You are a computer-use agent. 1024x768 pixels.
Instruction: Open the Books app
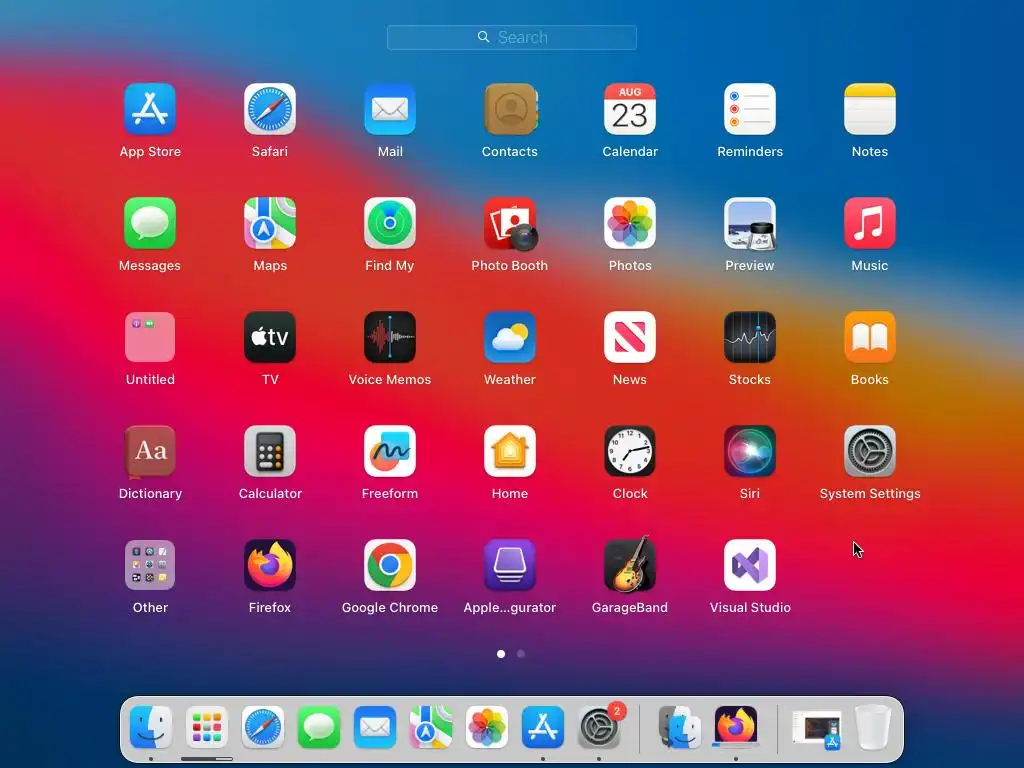point(870,337)
